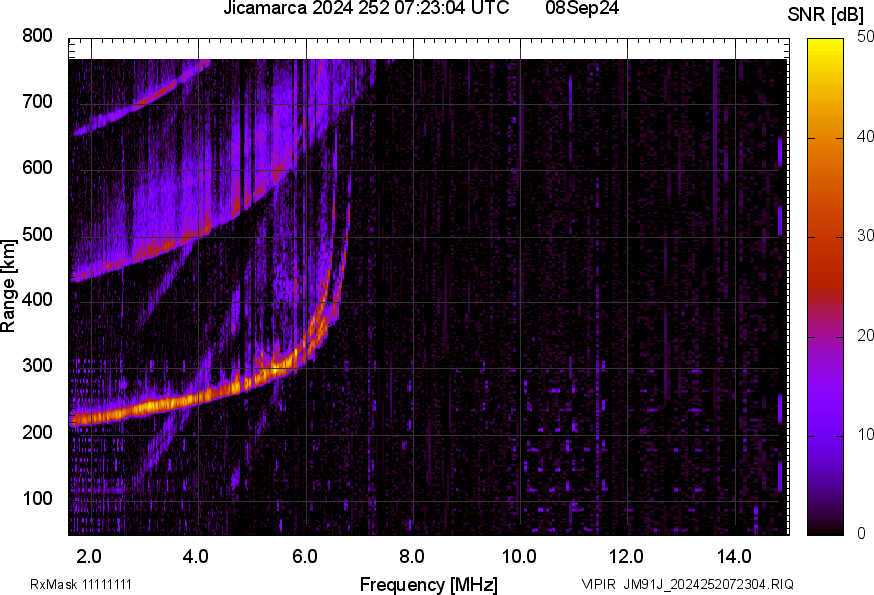This screenshot has width=874, height=595.
Task: Click the 'RxMask 11111111' footer text
Action: tap(81, 584)
